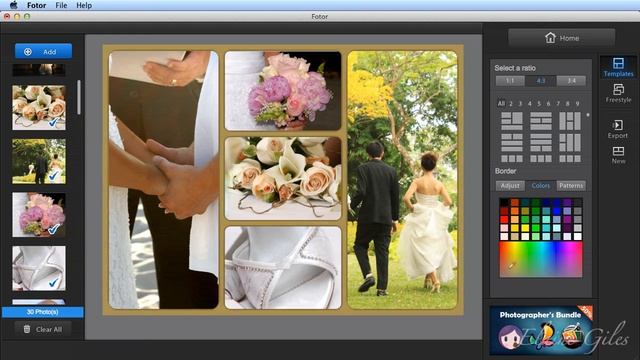Viewport: 640px width, 360px height.
Task: Toggle checkmark on white shoe thumbnail
Action: (53, 282)
